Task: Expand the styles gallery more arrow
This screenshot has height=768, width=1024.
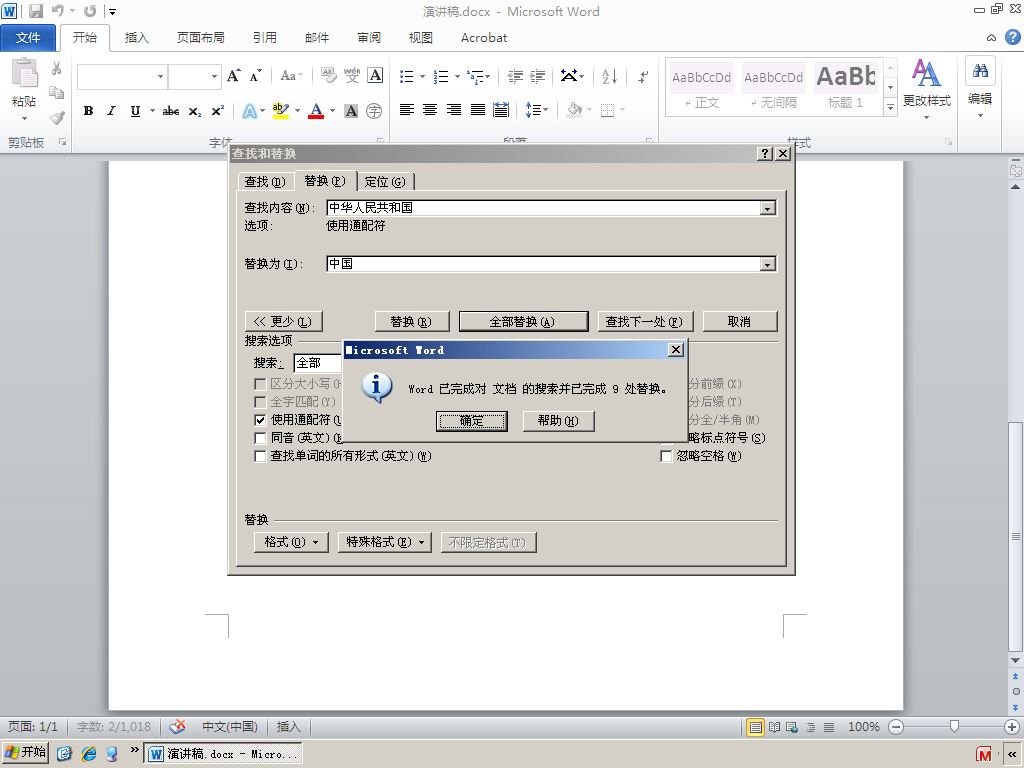Action: pyautogui.click(x=890, y=107)
